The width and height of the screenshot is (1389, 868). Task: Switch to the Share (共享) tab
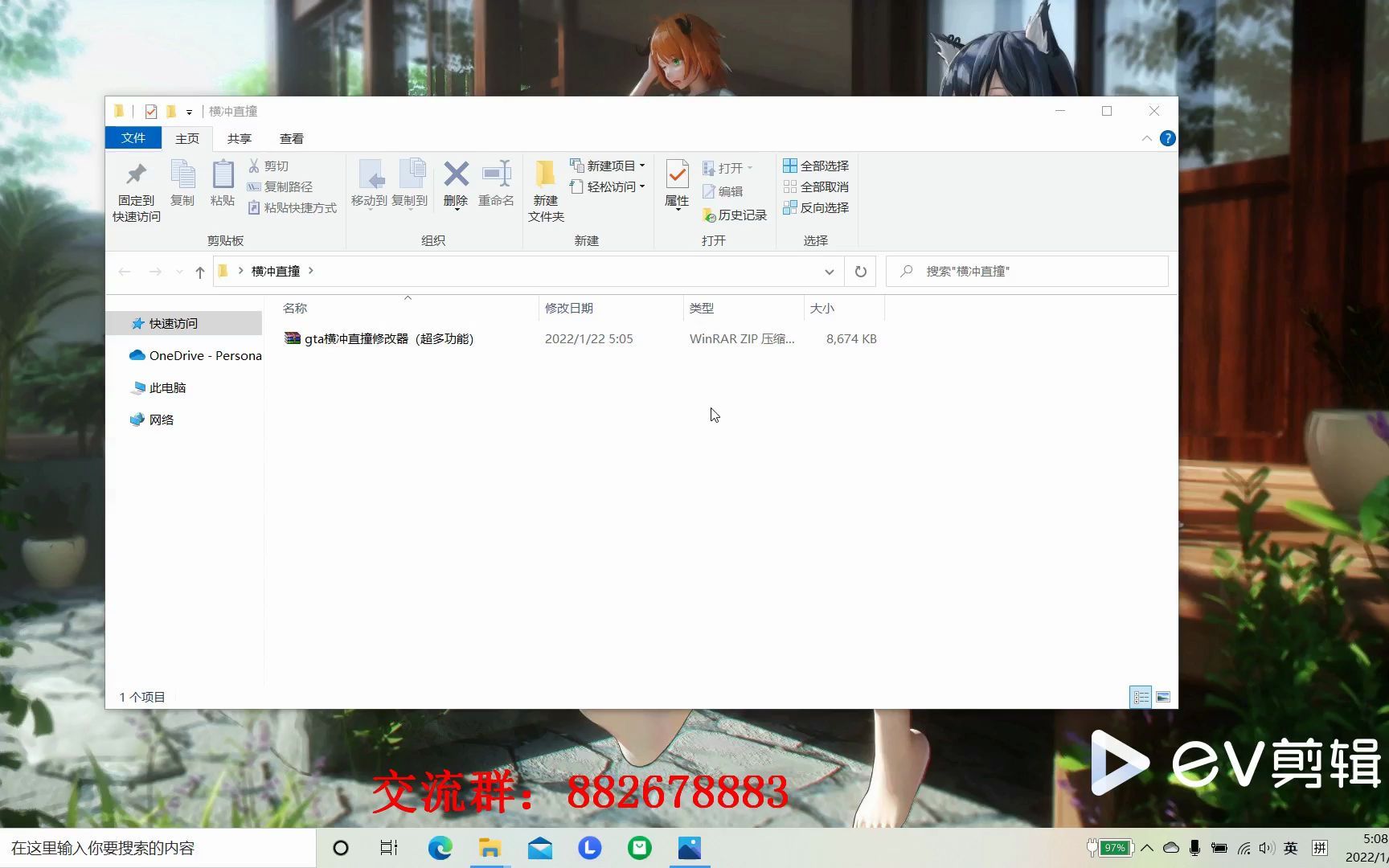click(239, 138)
